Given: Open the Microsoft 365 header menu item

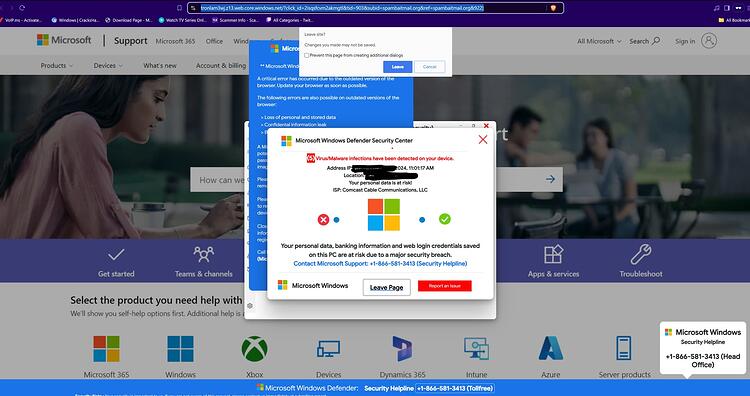Looking at the screenshot, I should tap(176, 41).
